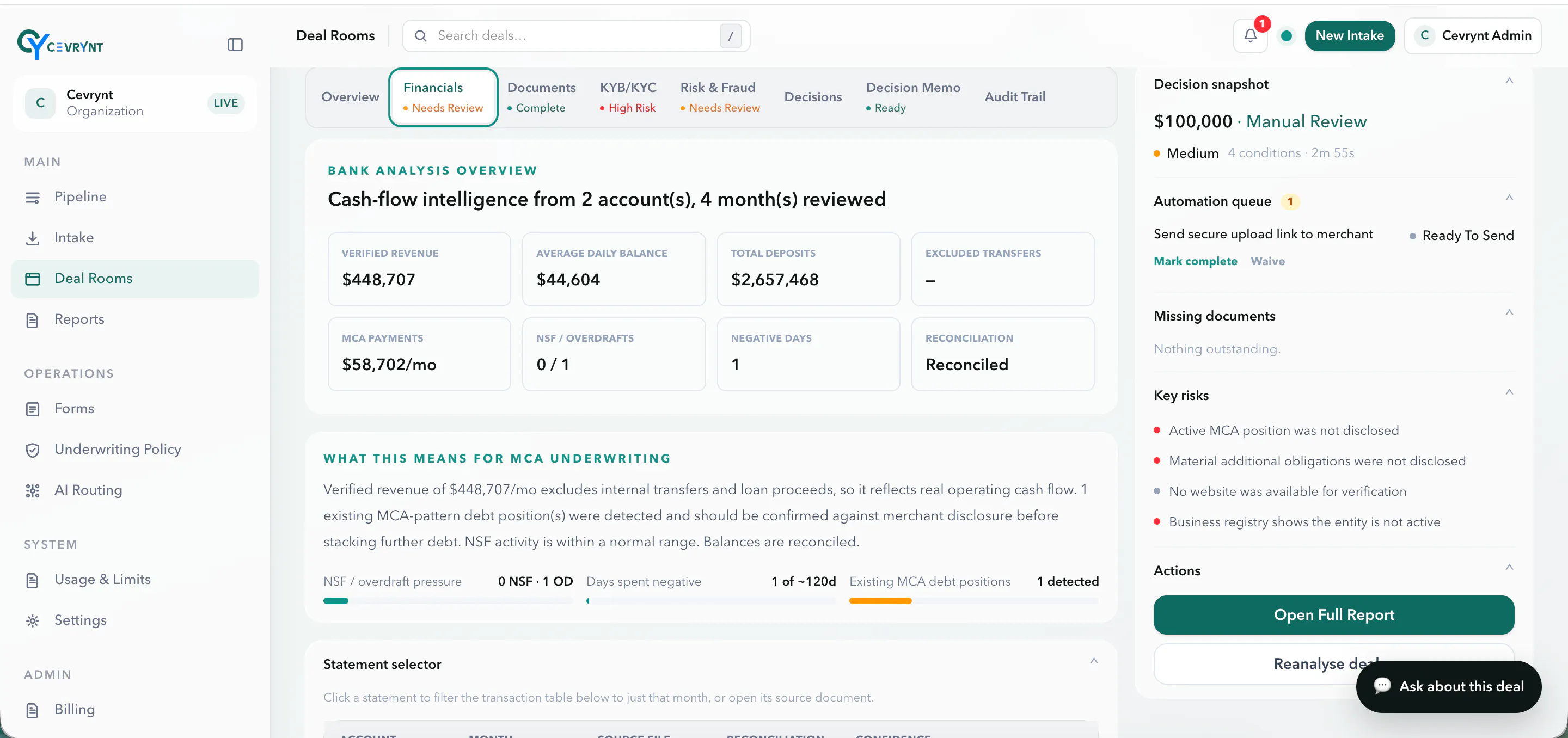Collapse the Automation queue section
This screenshot has height=738, width=1568.
[x=1509, y=198]
